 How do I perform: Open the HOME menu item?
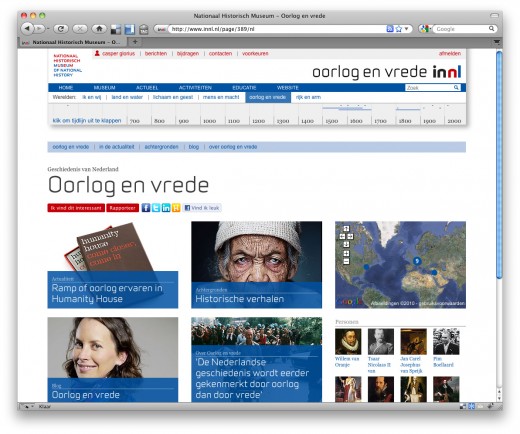click(66, 88)
